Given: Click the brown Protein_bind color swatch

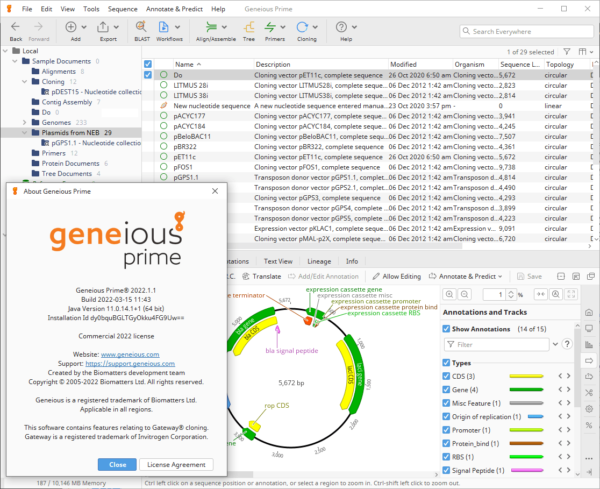Looking at the screenshot, I should pos(526,443).
